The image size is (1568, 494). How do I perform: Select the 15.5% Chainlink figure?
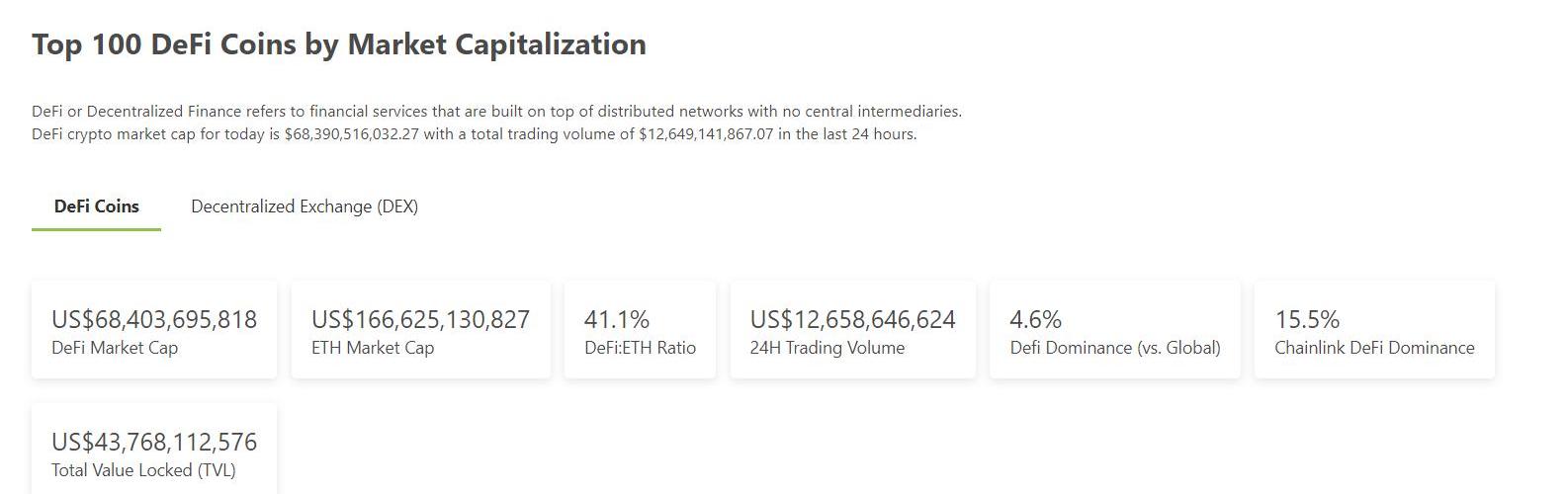point(1307,319)
